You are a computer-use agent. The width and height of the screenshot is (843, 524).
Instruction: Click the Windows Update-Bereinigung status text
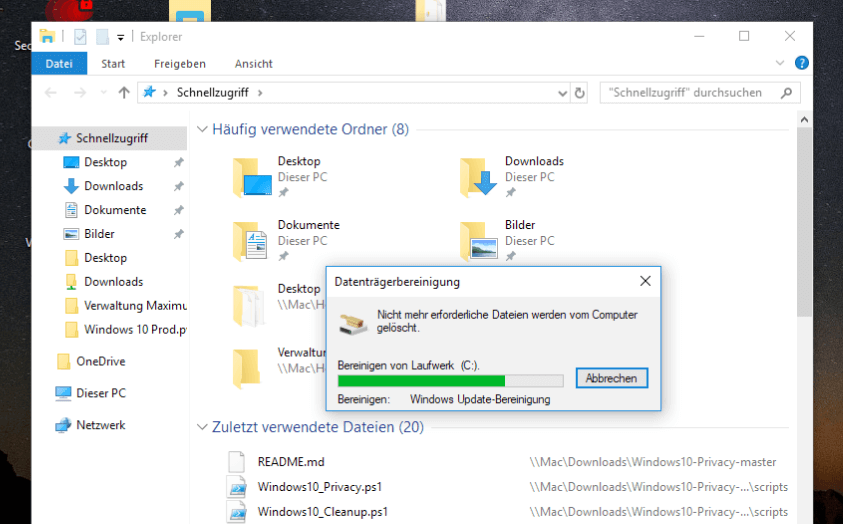click(480, 399)
